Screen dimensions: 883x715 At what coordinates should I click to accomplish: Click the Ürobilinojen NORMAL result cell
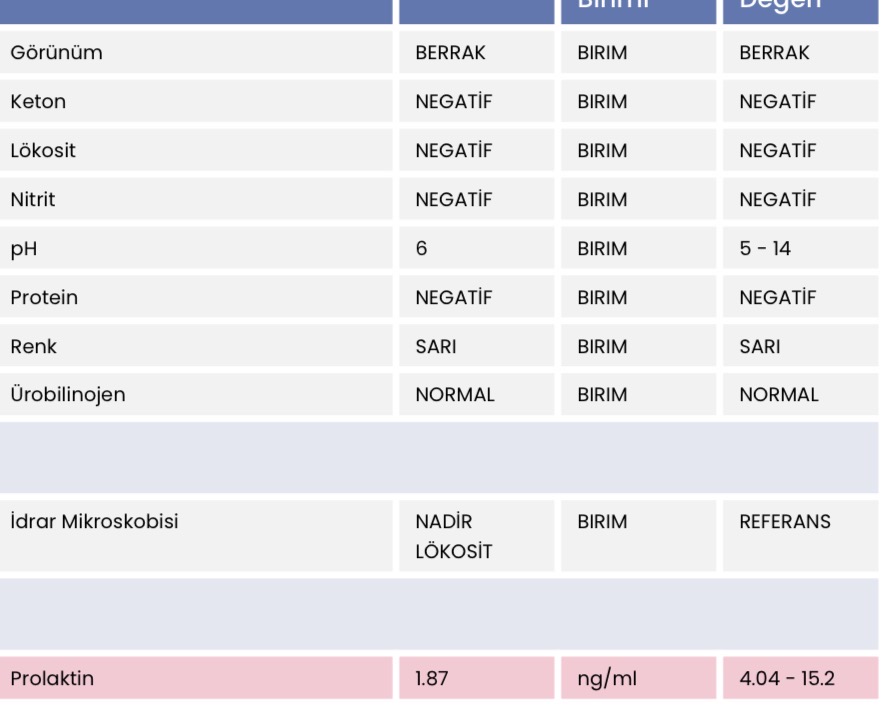tap(476, 395)
